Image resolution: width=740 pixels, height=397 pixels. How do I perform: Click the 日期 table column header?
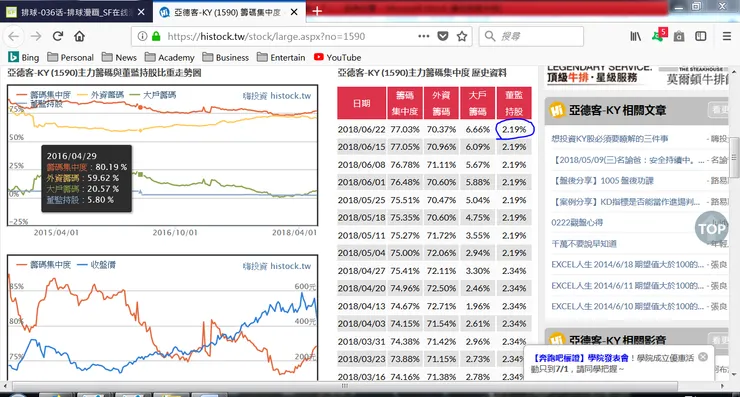362,103
